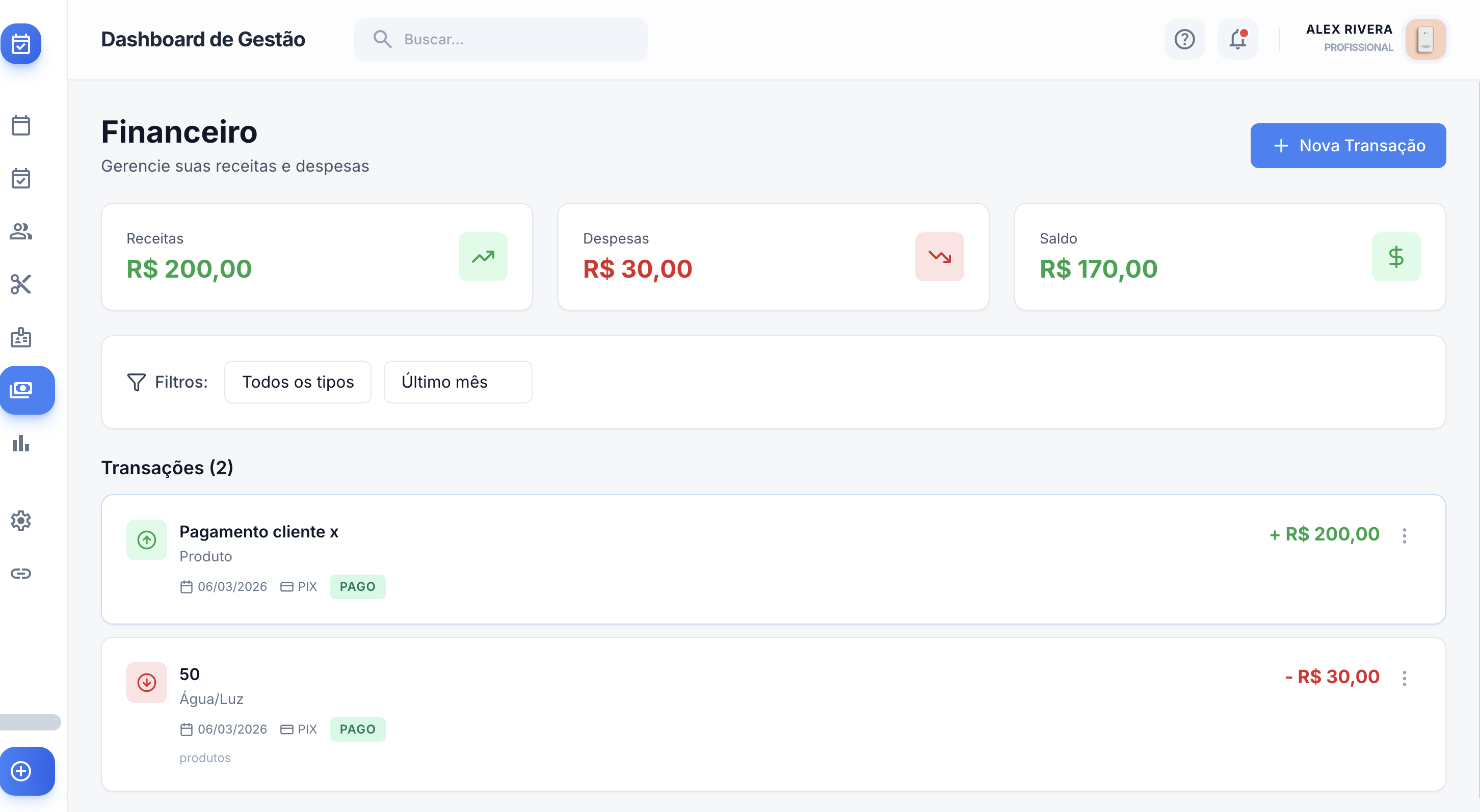This screenshot has height=812, width=1480.
Task: Open the link integrations sidebar icon
Action: click(x=21, y=573)
